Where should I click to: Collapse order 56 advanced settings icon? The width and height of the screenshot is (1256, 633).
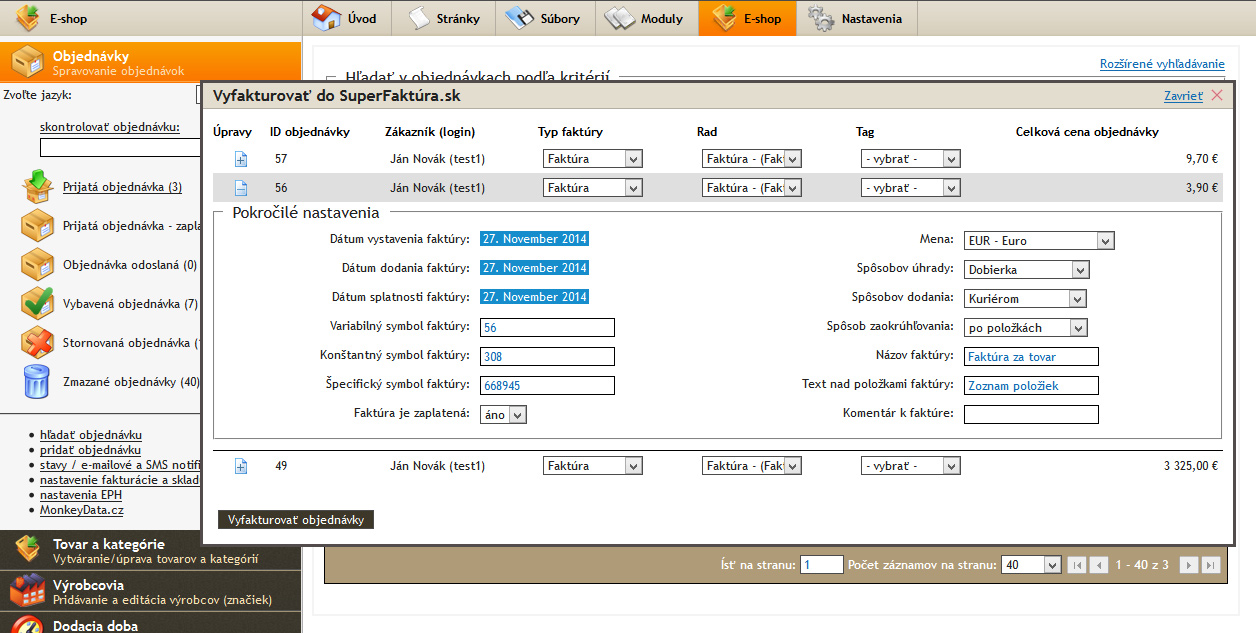pyautogui.click(x=240, y=188)
